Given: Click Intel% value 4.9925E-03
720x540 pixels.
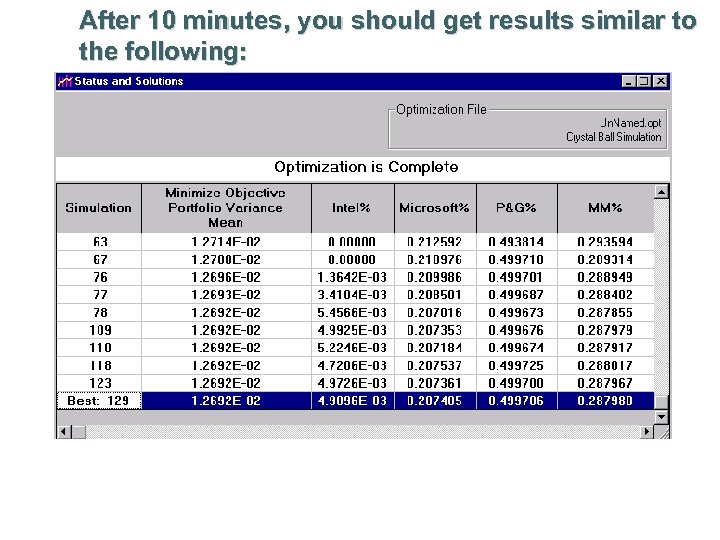Looking at the screenshot, I should click(352, 330).
